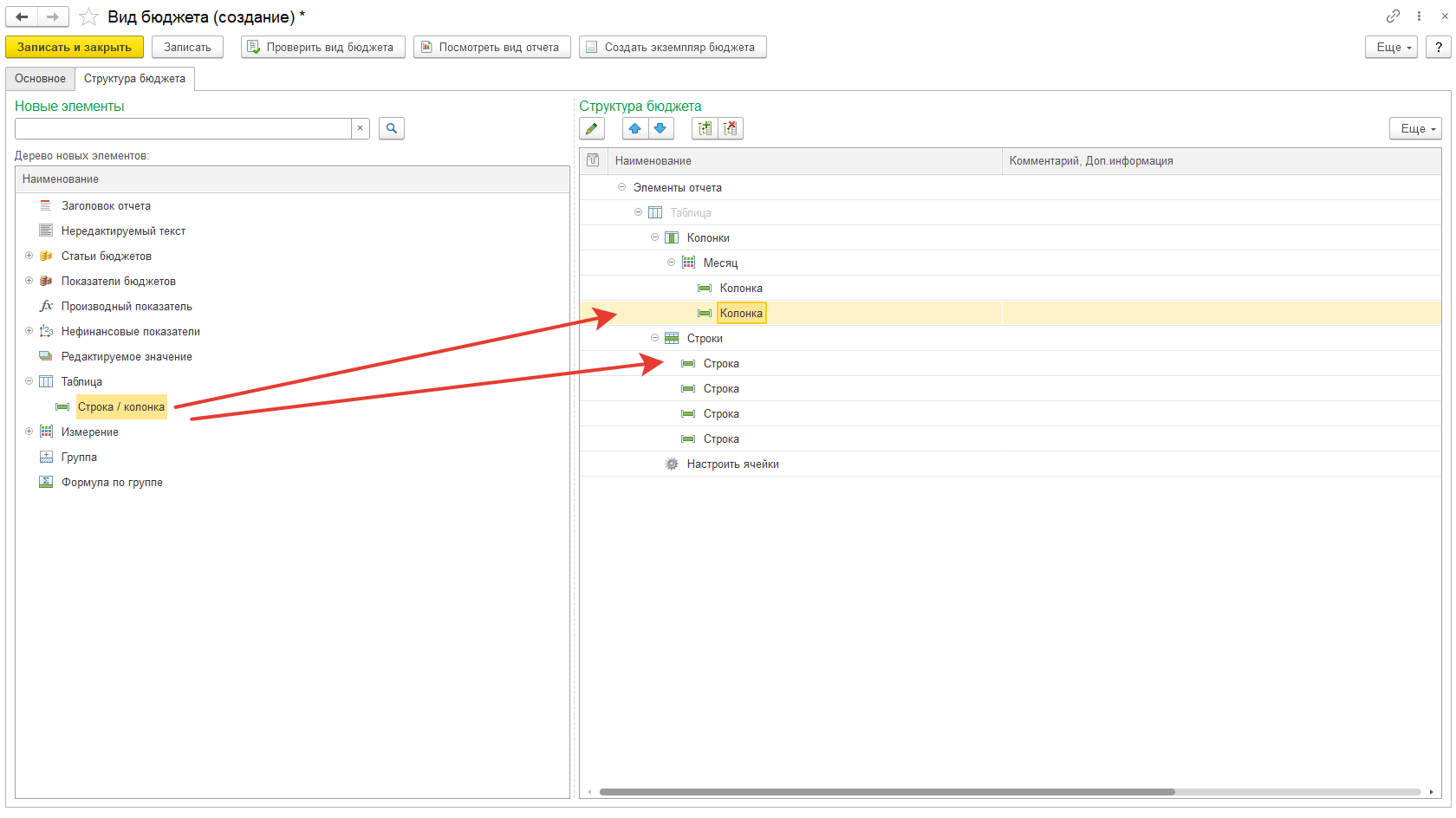Click the add element icon in structure toolbar
Viewport: 1456px width, 818px height.
705,129
